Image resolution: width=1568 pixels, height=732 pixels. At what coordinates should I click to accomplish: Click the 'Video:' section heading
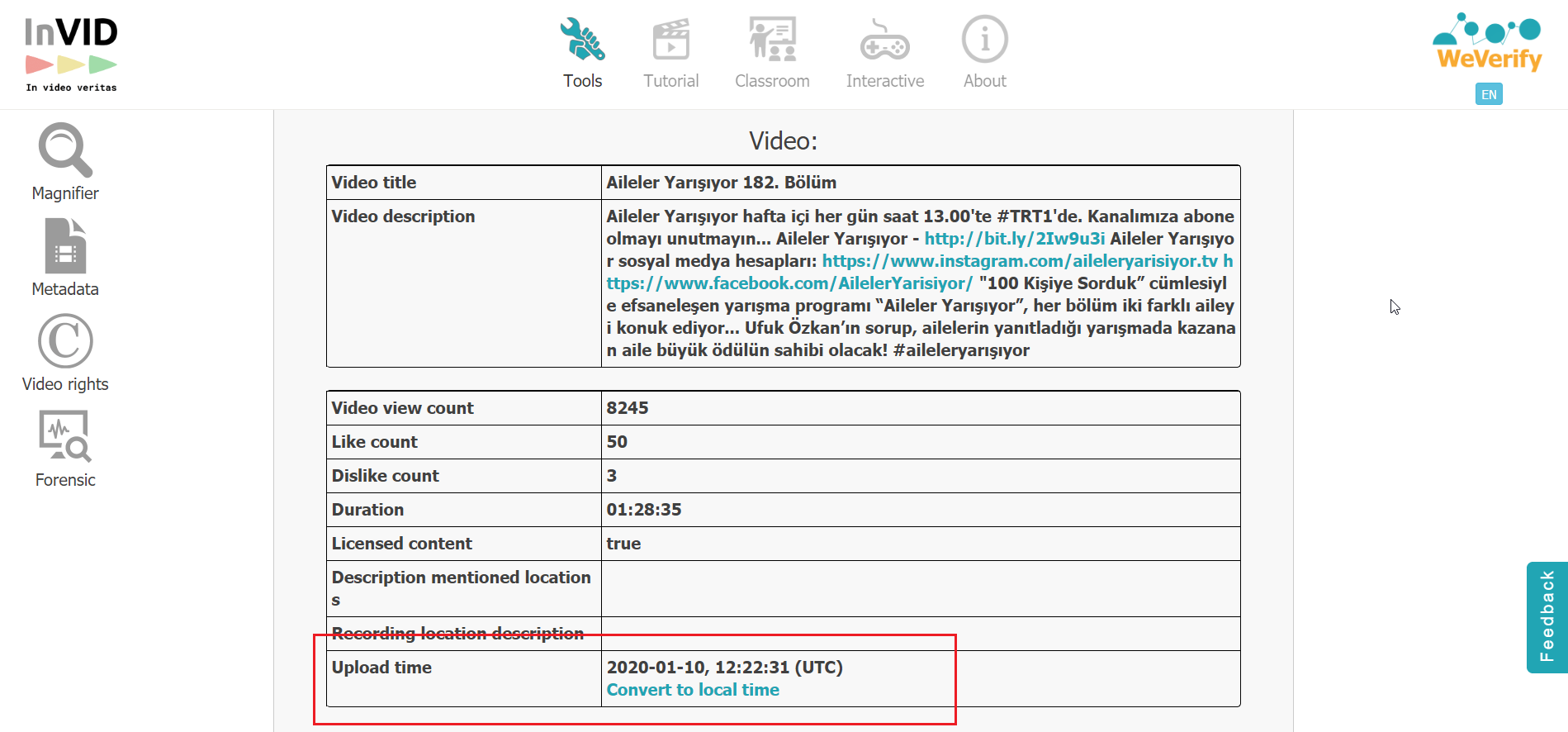click(784, 141)
